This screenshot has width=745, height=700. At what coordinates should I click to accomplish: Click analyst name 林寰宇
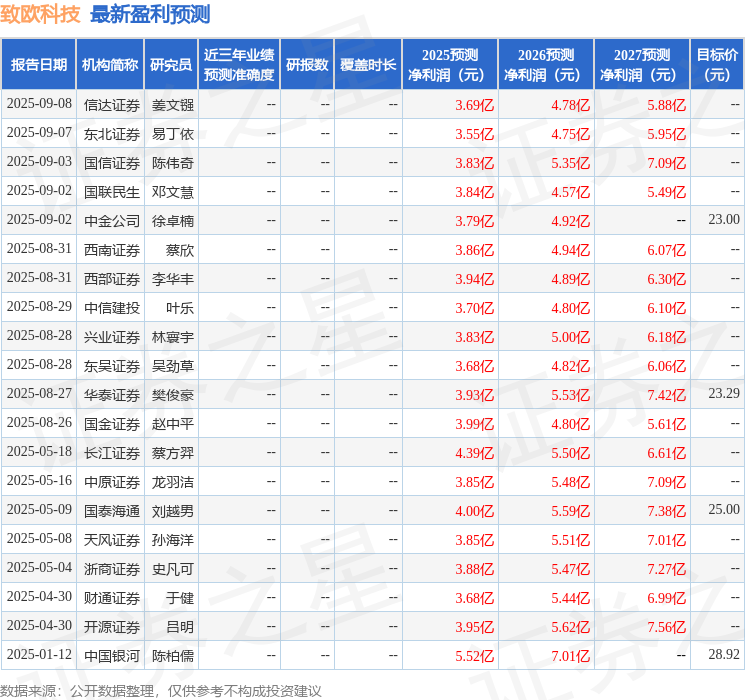[173, 337]
